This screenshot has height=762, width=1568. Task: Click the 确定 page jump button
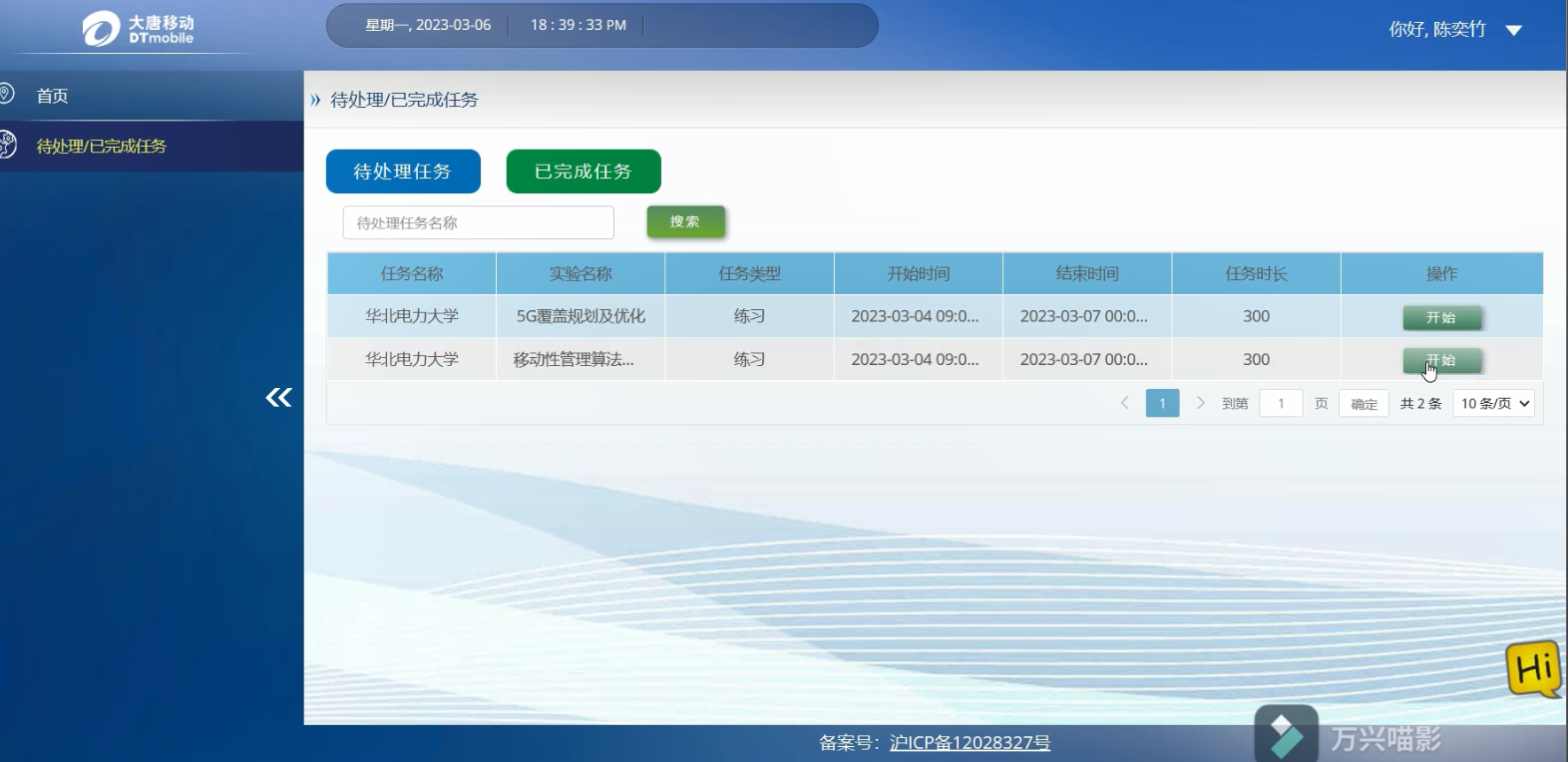pyautogui.click(x=1364, y=404)
